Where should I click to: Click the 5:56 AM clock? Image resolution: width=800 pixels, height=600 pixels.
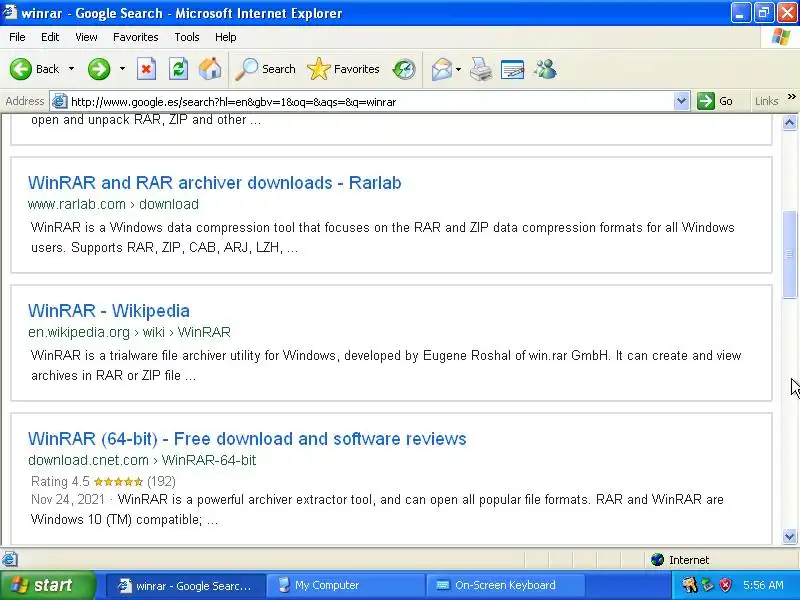click(763, 585)
